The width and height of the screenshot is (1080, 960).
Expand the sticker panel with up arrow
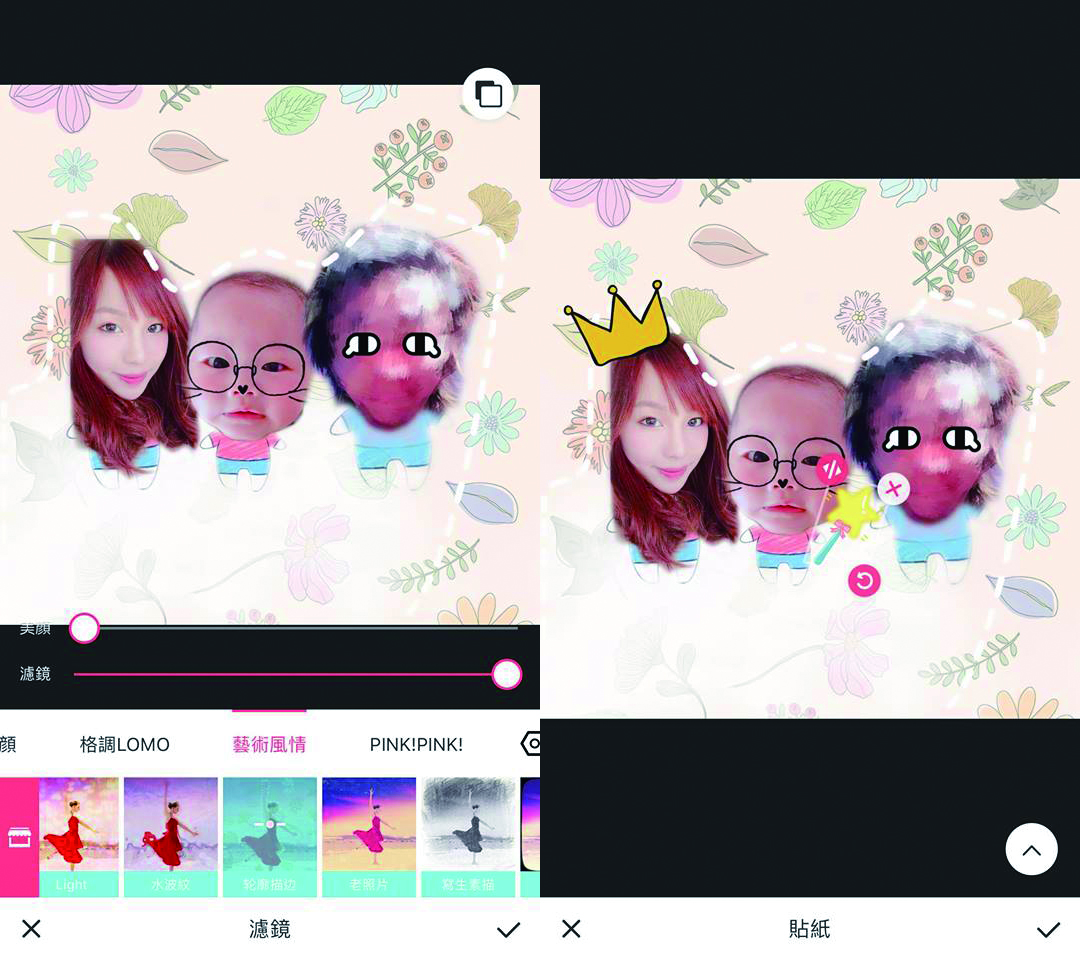click(x=1031, y=850)
